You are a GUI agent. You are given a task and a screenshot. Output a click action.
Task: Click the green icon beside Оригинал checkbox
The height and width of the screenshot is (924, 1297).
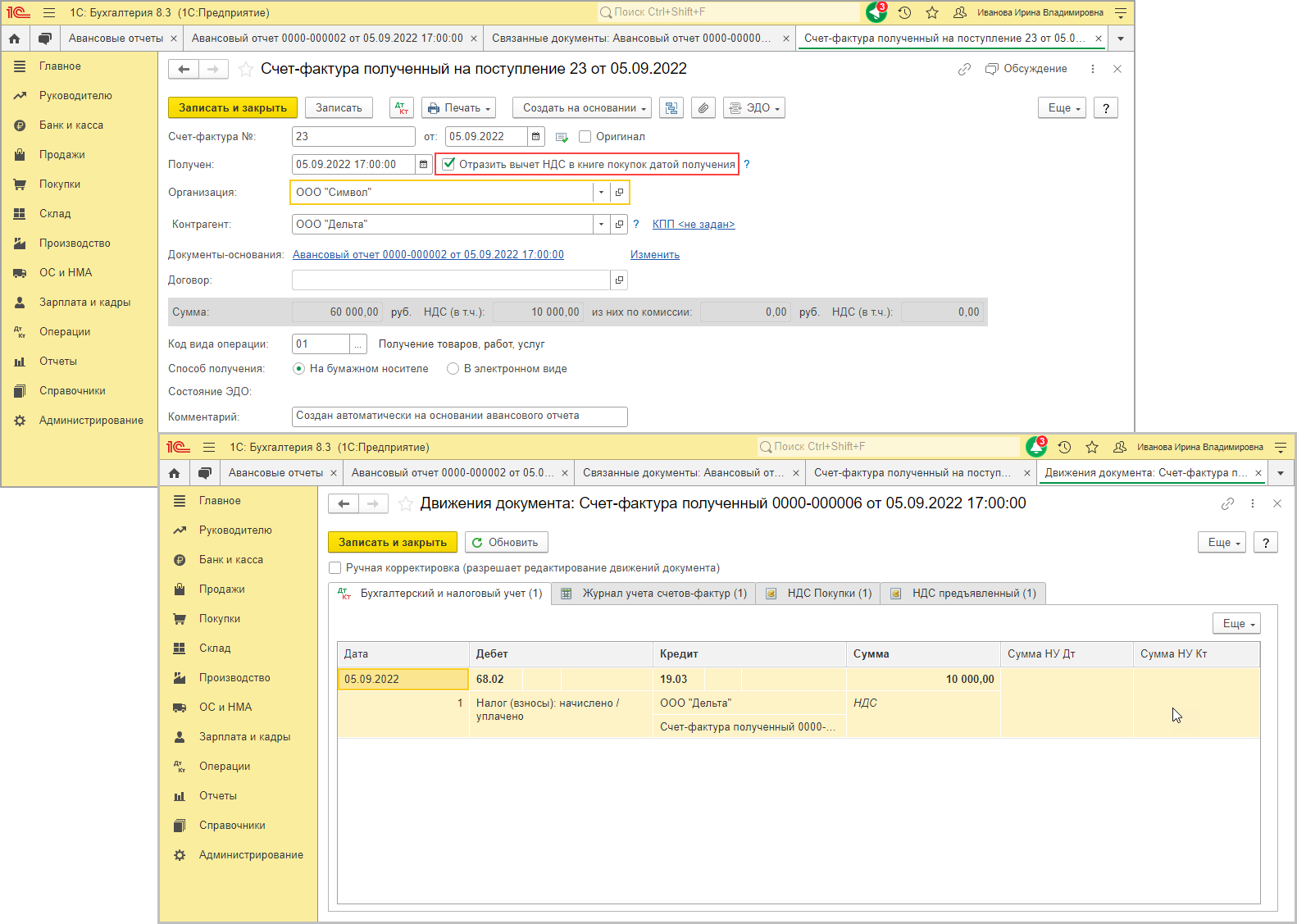coord(562,137)
